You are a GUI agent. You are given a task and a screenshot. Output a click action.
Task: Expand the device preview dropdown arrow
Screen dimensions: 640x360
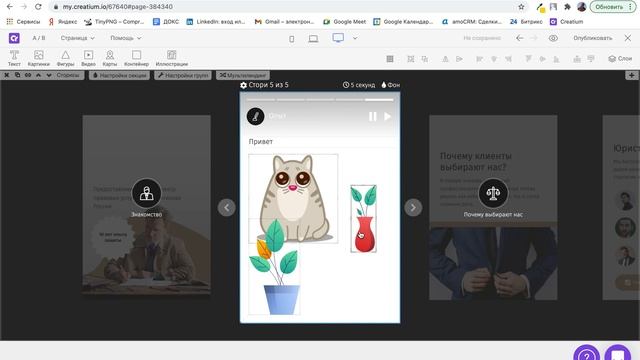(x=355, y=38)
